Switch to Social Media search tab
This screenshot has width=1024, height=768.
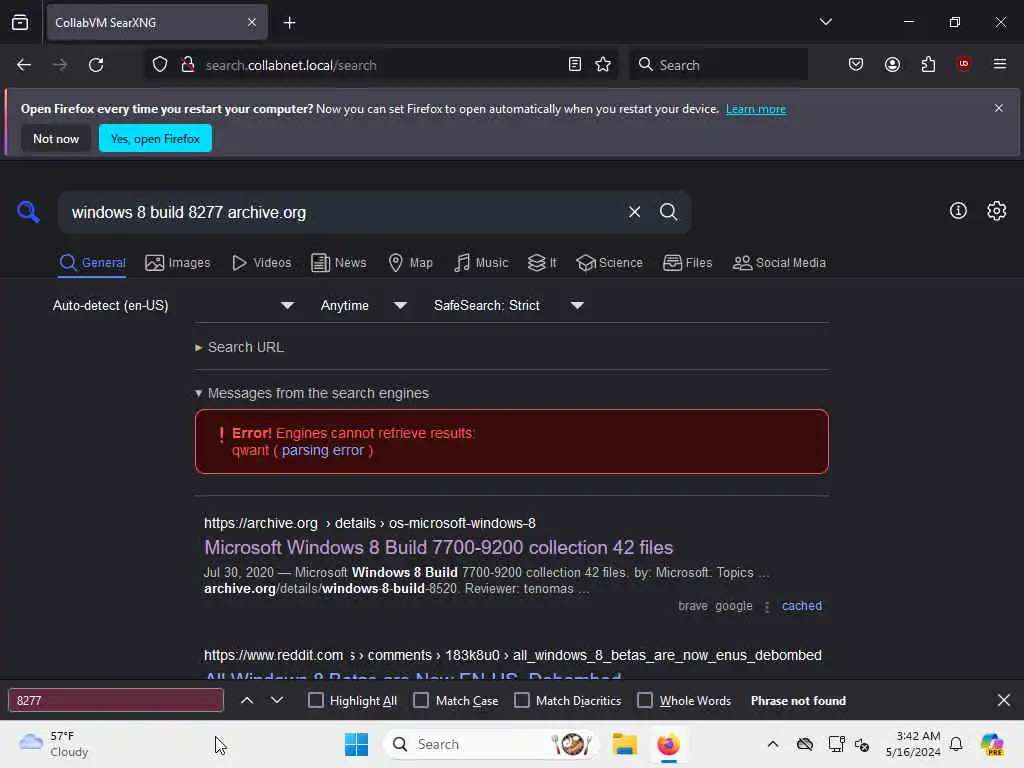click(779, 263)
